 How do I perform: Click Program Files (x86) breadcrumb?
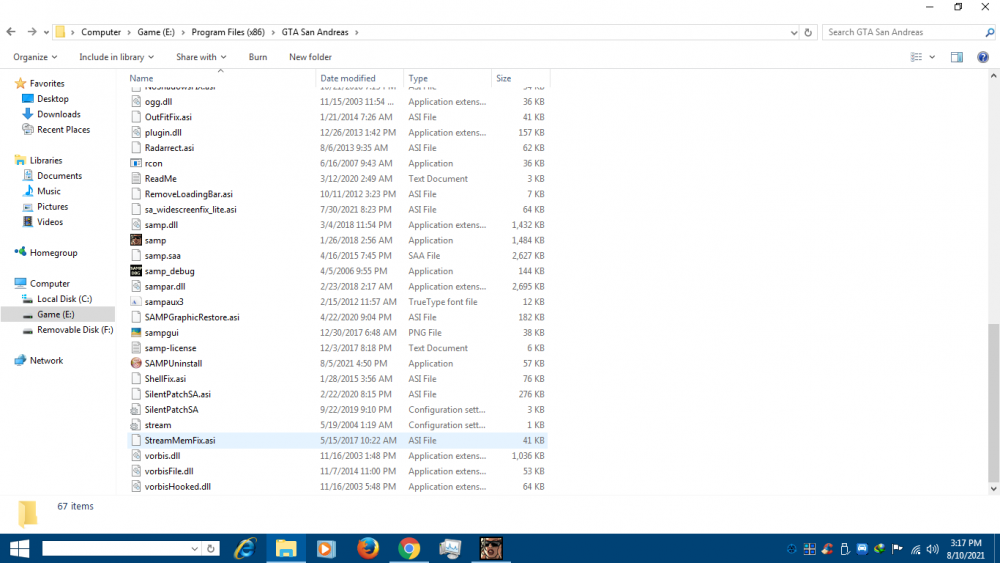tap(228, 32)
